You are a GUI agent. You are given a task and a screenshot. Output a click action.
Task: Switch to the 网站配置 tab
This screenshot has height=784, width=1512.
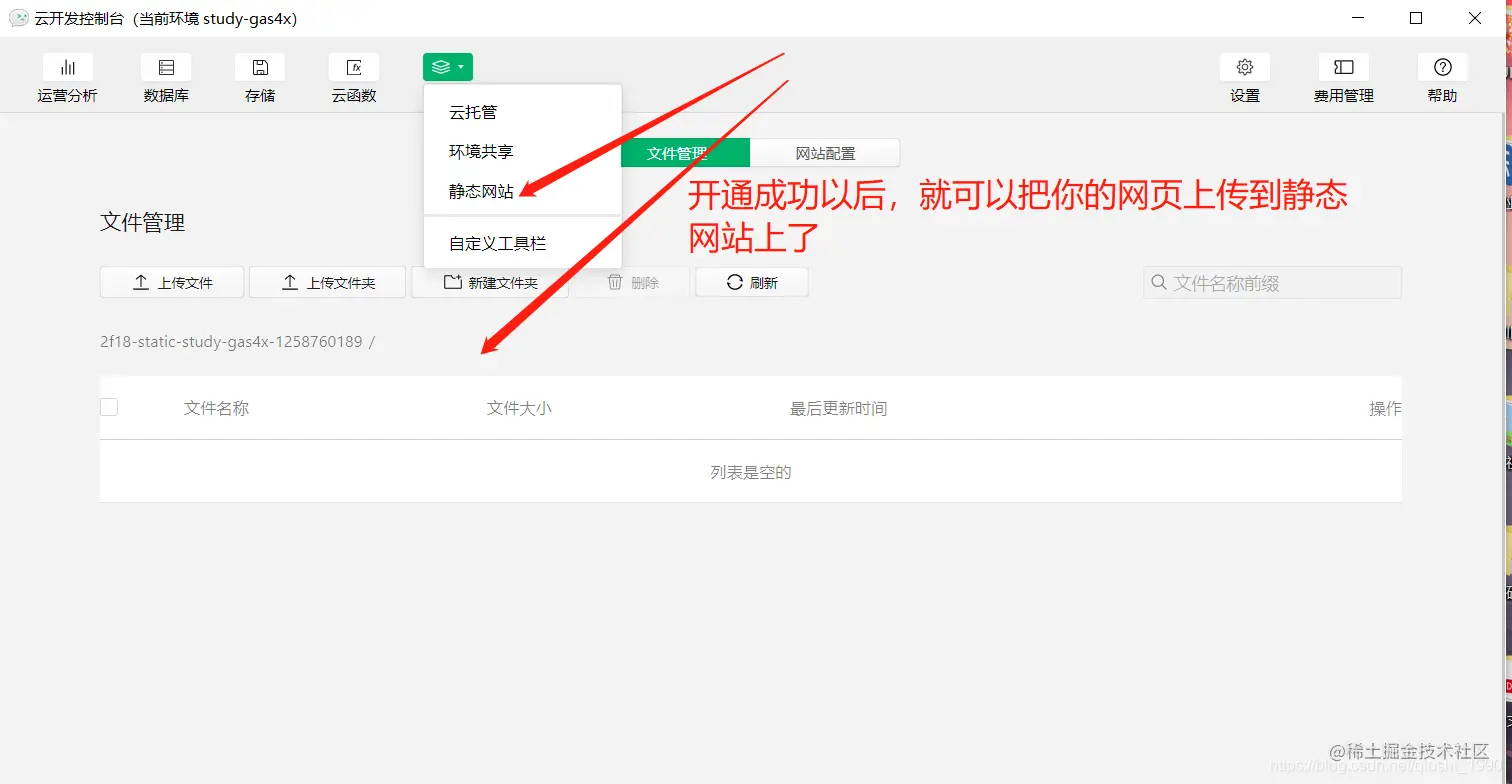coord(825,153)
